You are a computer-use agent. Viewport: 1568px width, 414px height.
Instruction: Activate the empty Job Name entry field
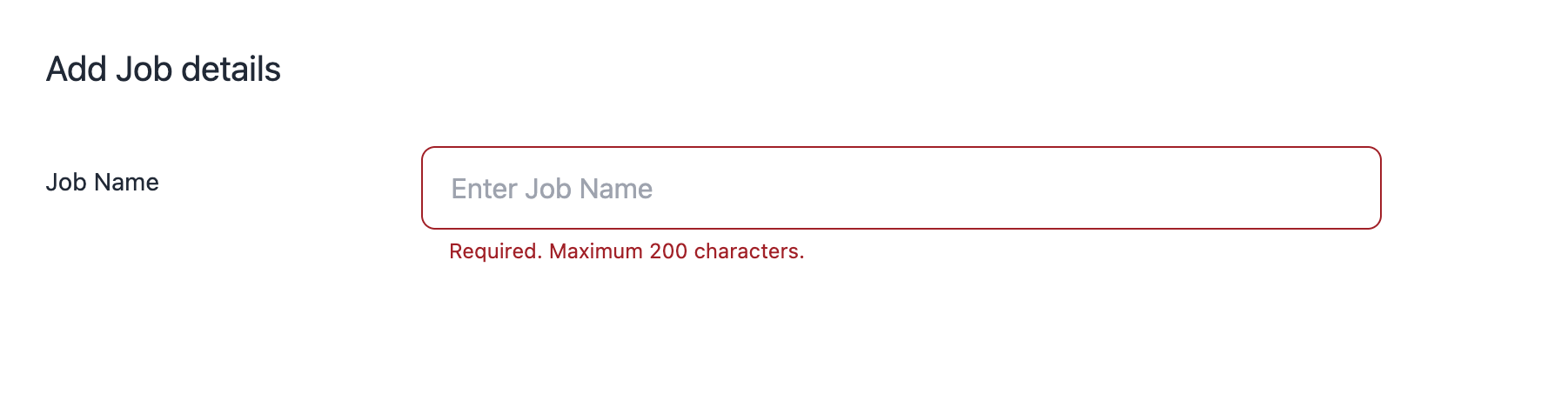pos(901,188)
